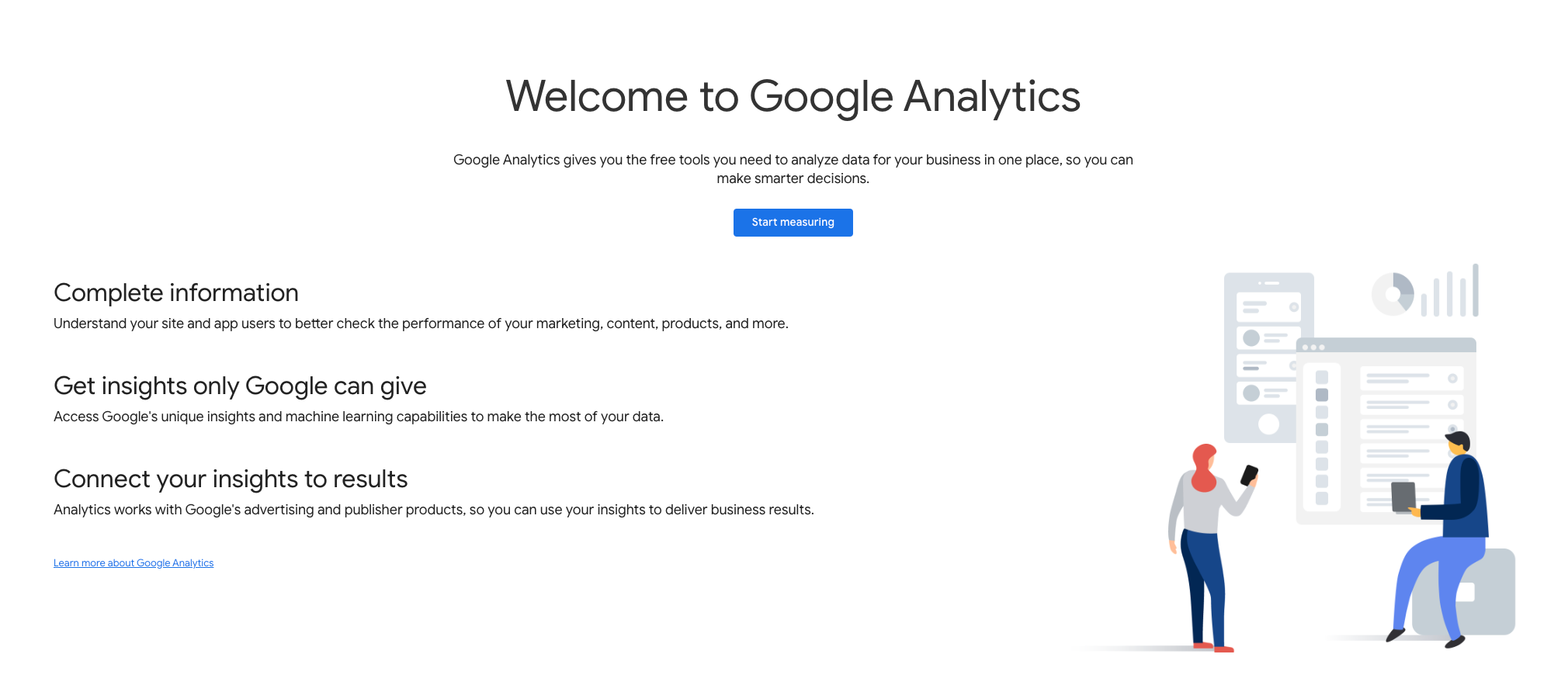Click the Welcome to Google Analytics heading

click(793, 96)
